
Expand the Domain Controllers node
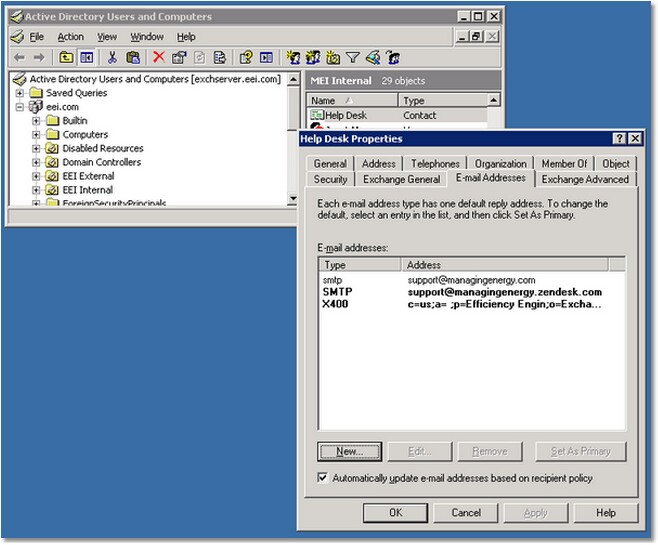pos(36,162)
